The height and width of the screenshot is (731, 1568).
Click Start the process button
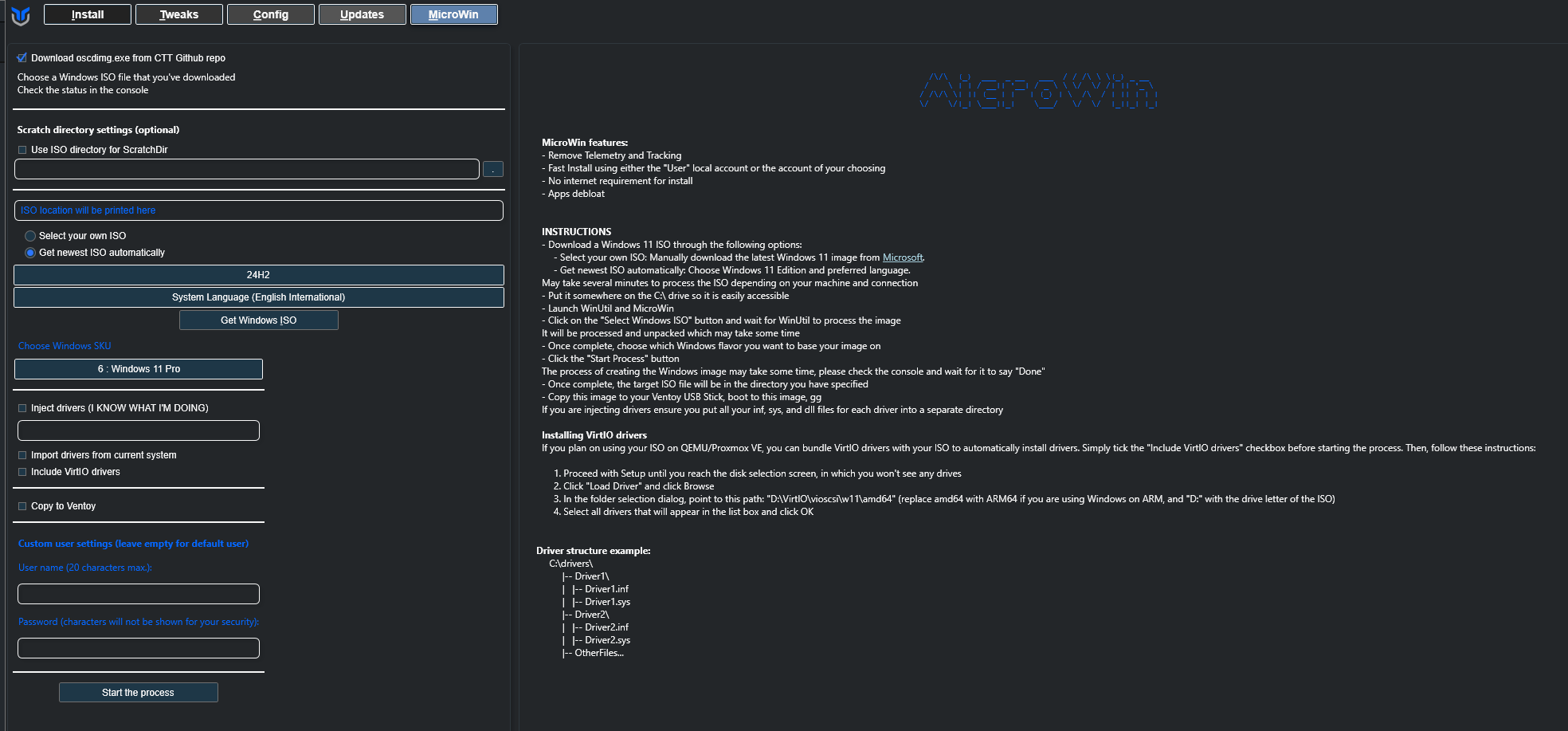click(x=138, y=693)
